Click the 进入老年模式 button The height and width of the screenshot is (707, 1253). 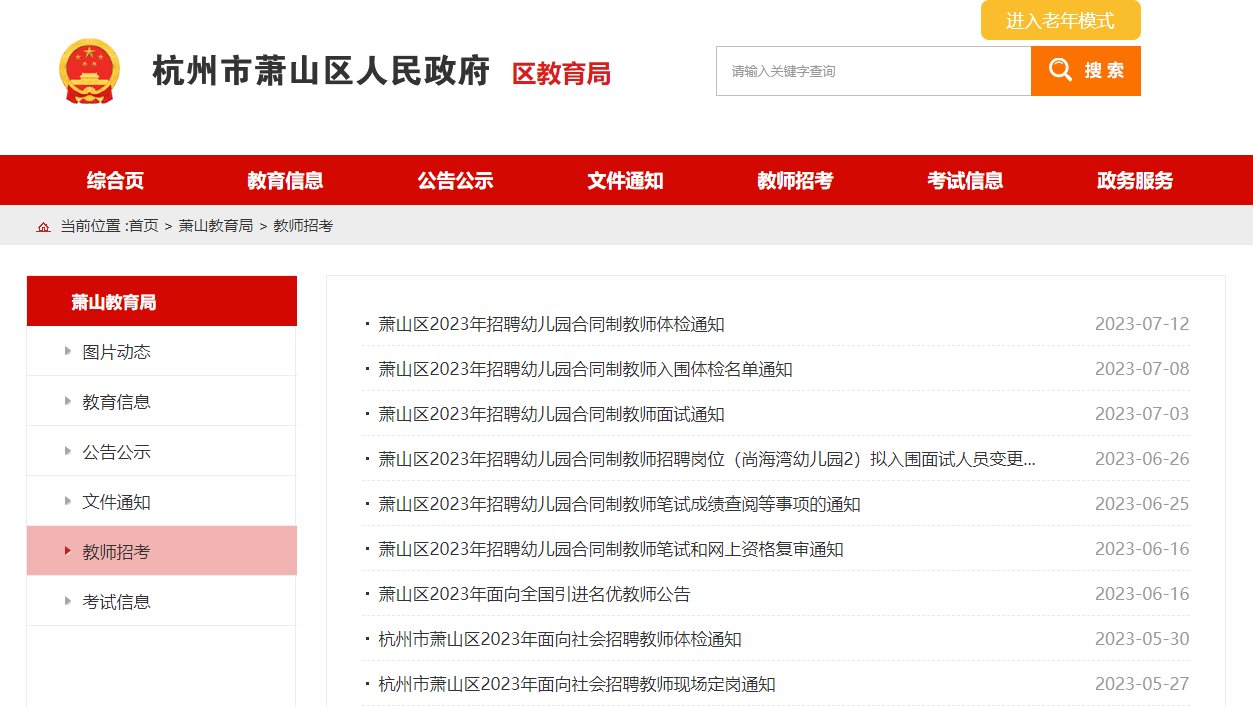pyautogui.click(x=1060, y=20)
